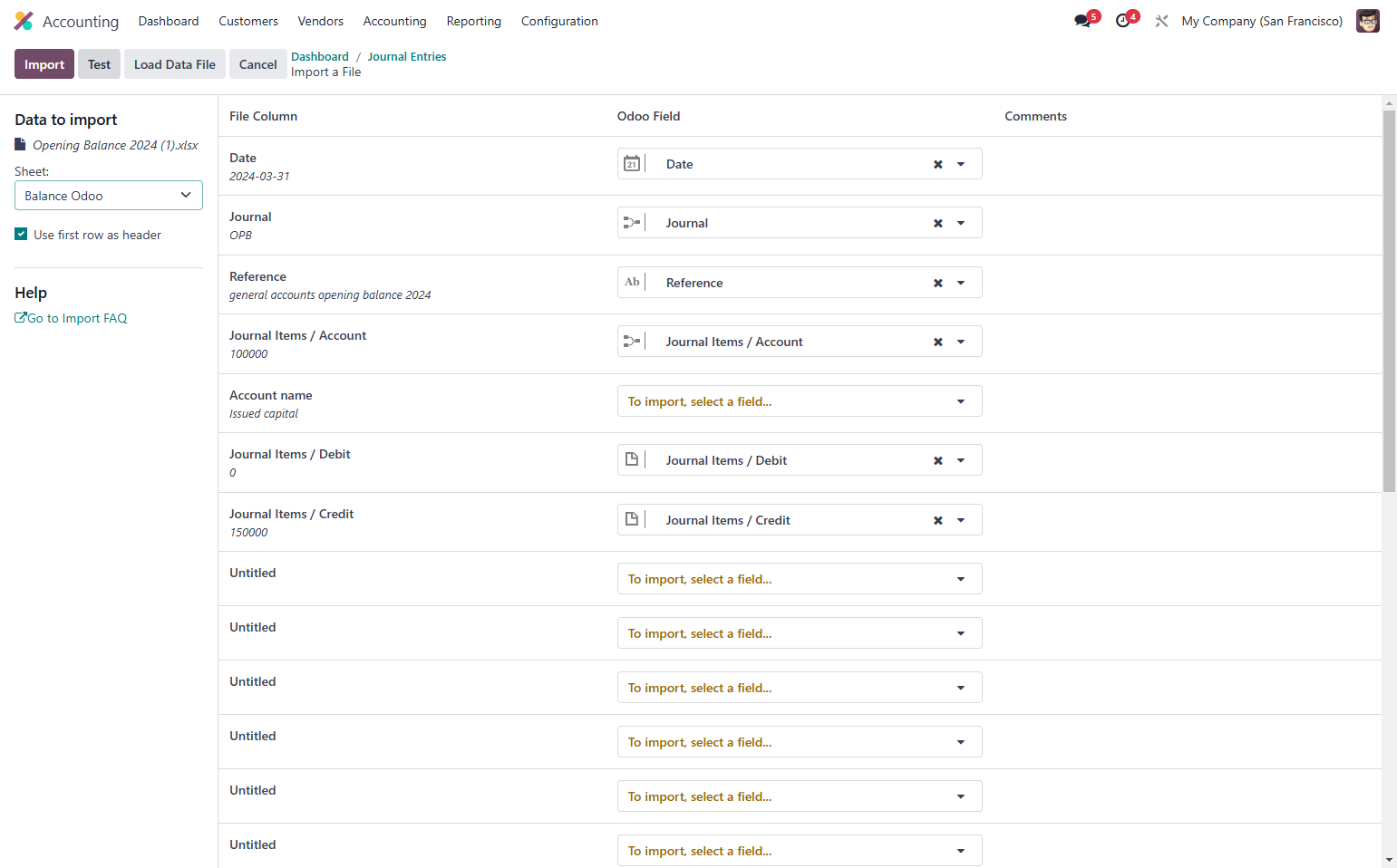Open the Vendors menu

[x=321, y=21]
